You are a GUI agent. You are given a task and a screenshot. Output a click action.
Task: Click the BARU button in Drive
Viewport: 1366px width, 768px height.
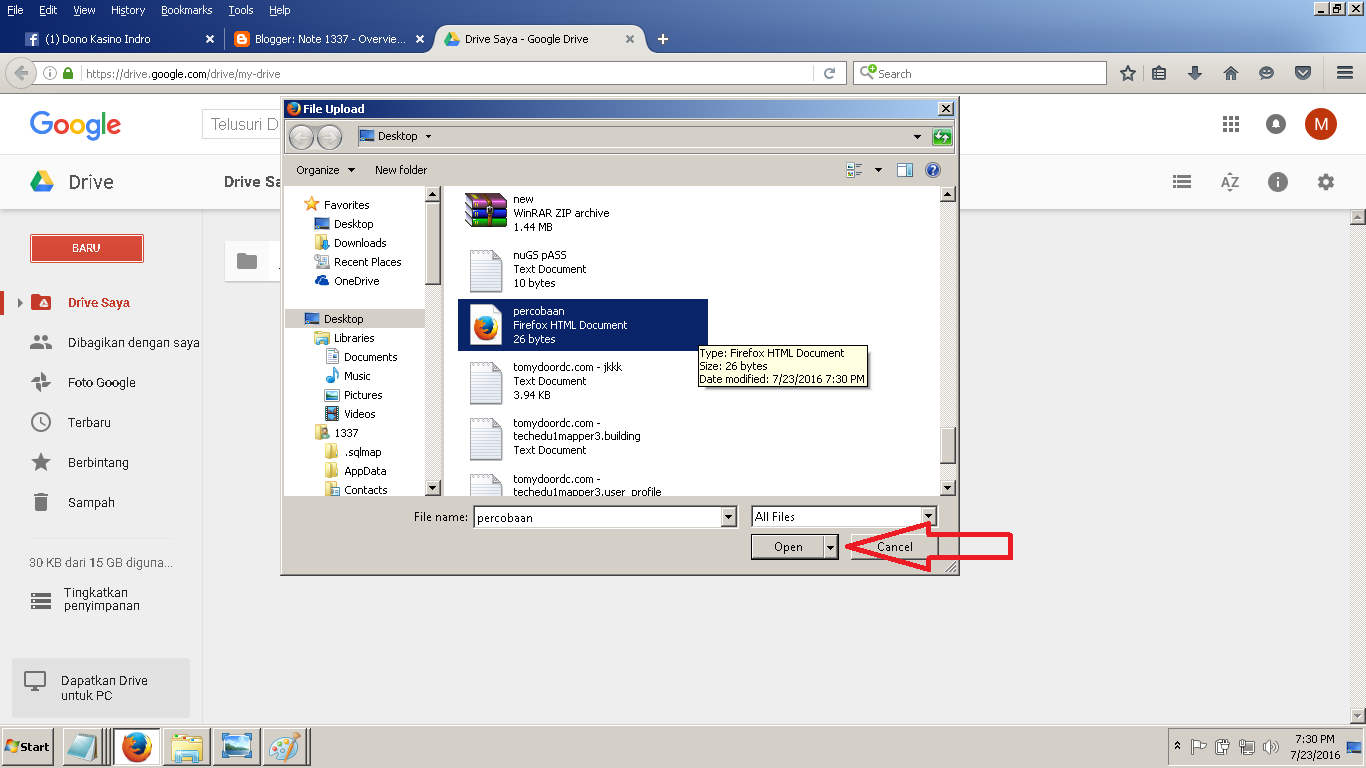86,248
